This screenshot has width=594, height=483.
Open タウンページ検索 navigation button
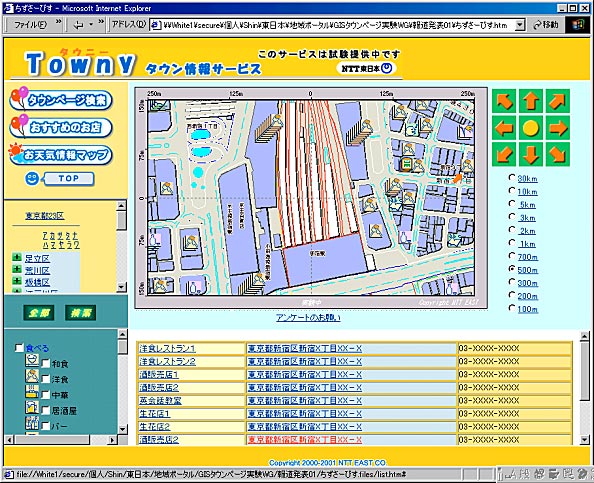point(61,99)
